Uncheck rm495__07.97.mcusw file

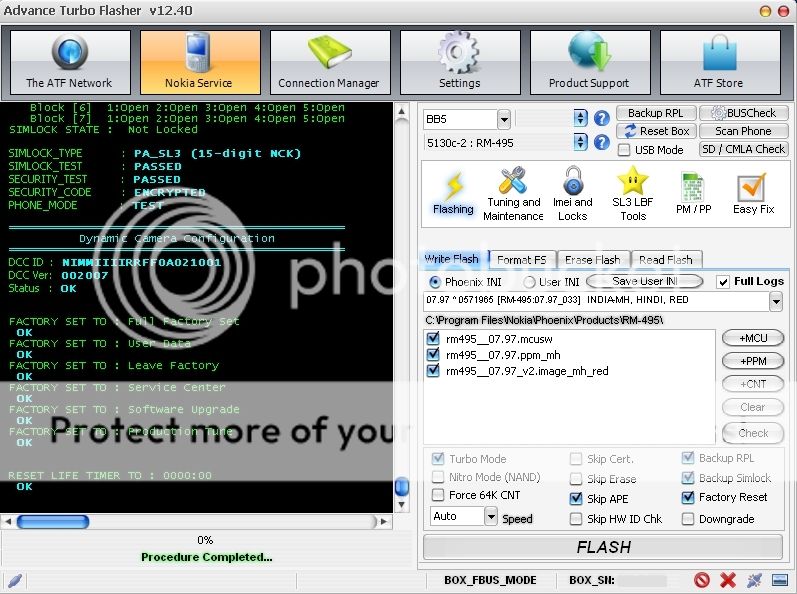(433, 338)
